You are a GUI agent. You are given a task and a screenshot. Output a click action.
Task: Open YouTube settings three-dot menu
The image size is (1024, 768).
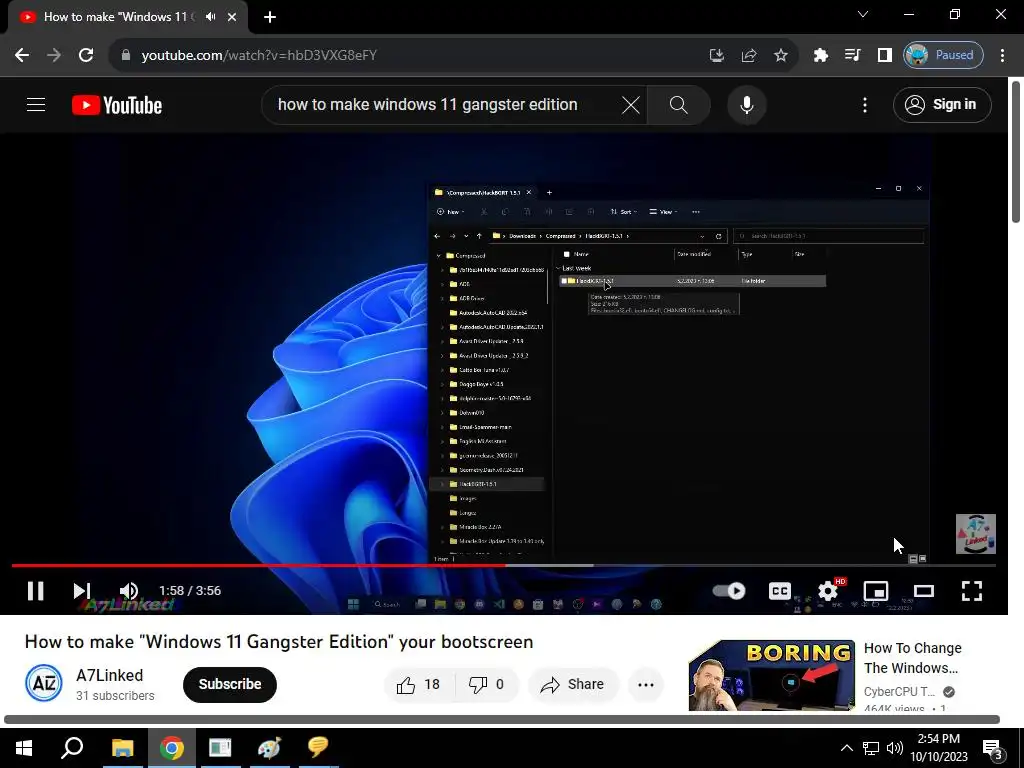(865, 104)
